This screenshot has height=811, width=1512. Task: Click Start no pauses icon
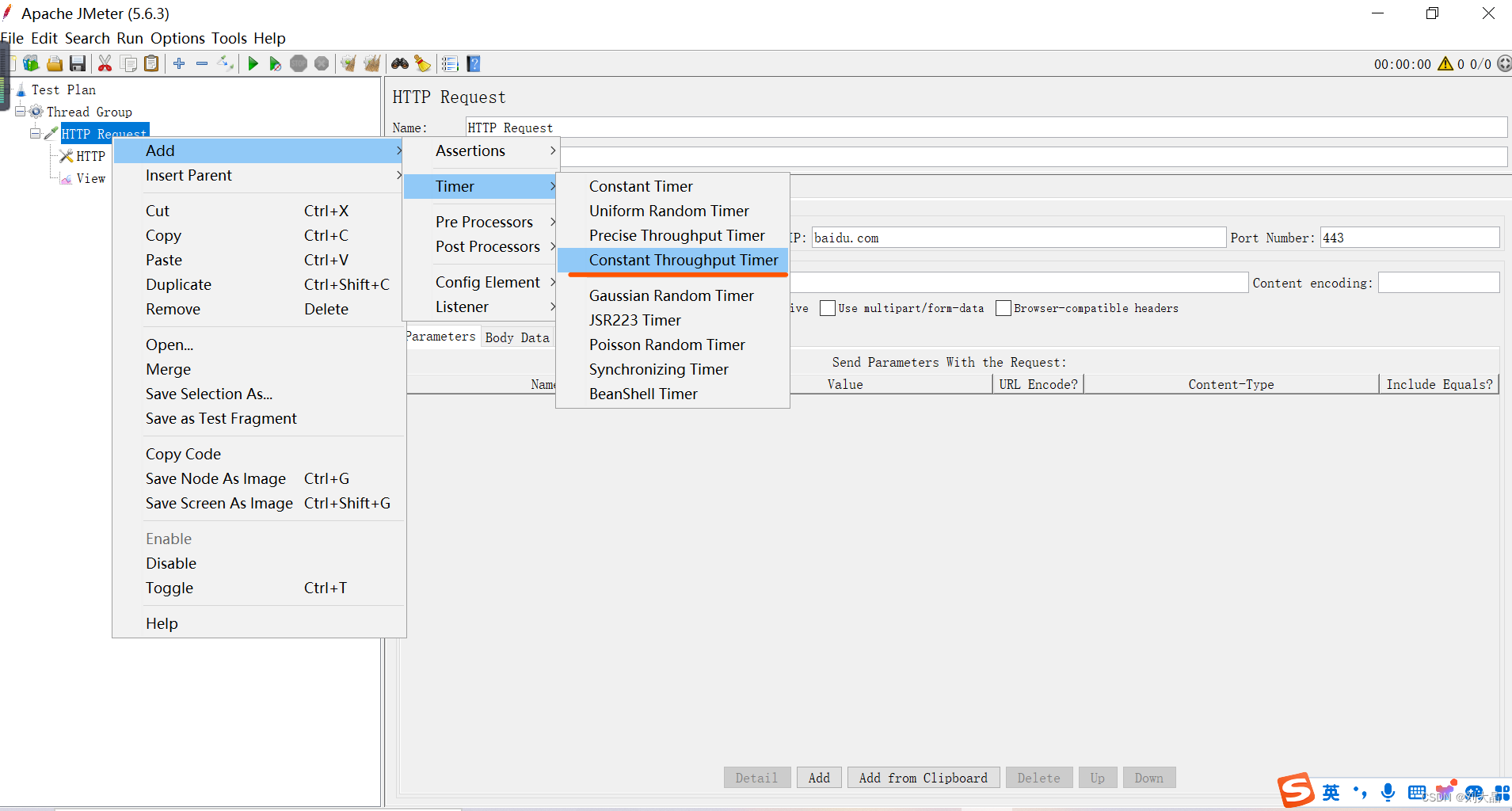tap(275, 63)
